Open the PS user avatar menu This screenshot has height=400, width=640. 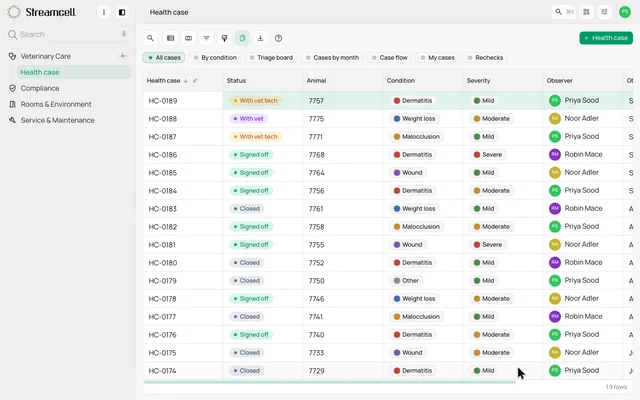click(624, 12)
